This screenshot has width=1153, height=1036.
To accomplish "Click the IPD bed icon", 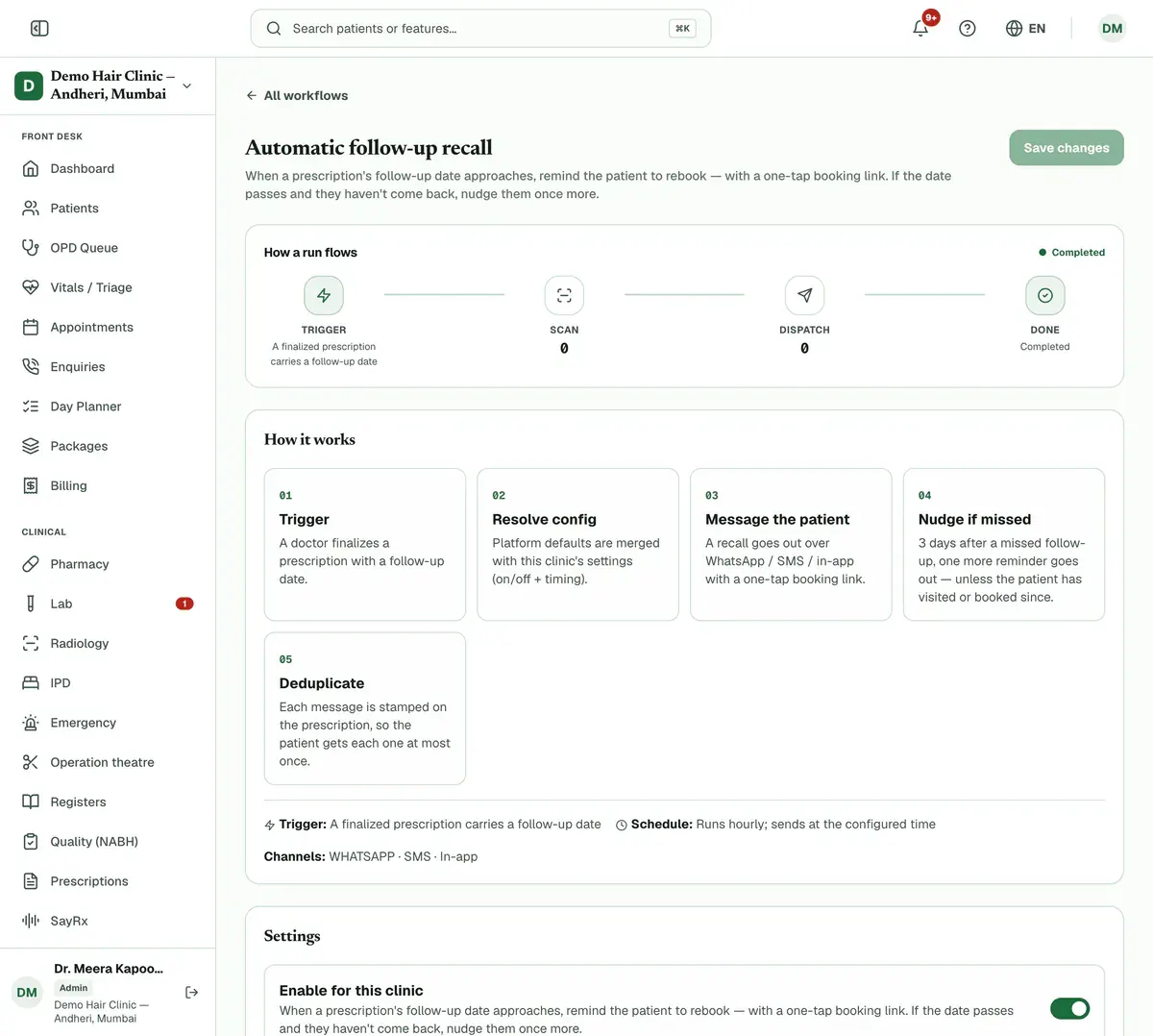I will (x=31, y=683).
